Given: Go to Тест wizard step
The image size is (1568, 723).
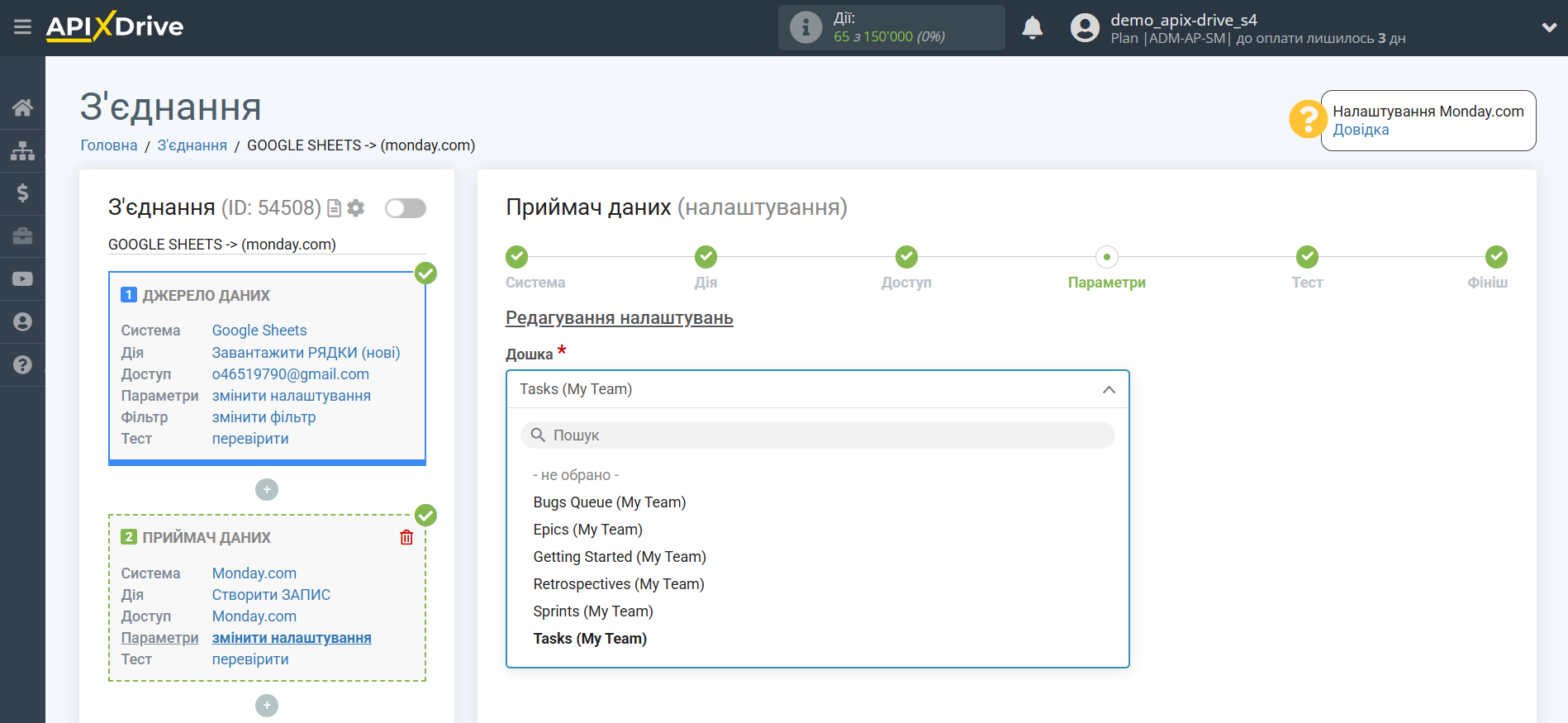Looking at the screenshot, I should coord(1308,257).
